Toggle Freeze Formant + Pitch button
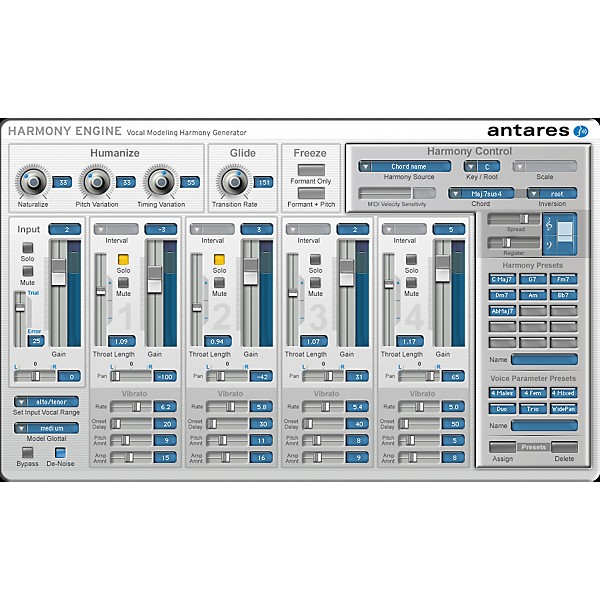The width and height of the screenshot is (600, 600). coord(311,193)
